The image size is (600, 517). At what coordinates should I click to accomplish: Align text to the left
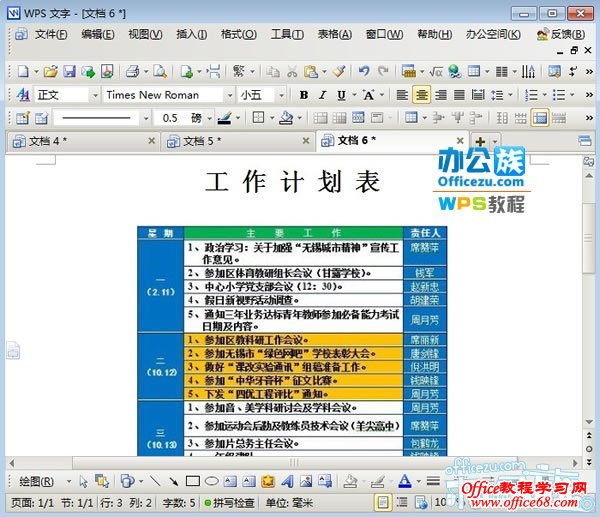pos(402,95)
